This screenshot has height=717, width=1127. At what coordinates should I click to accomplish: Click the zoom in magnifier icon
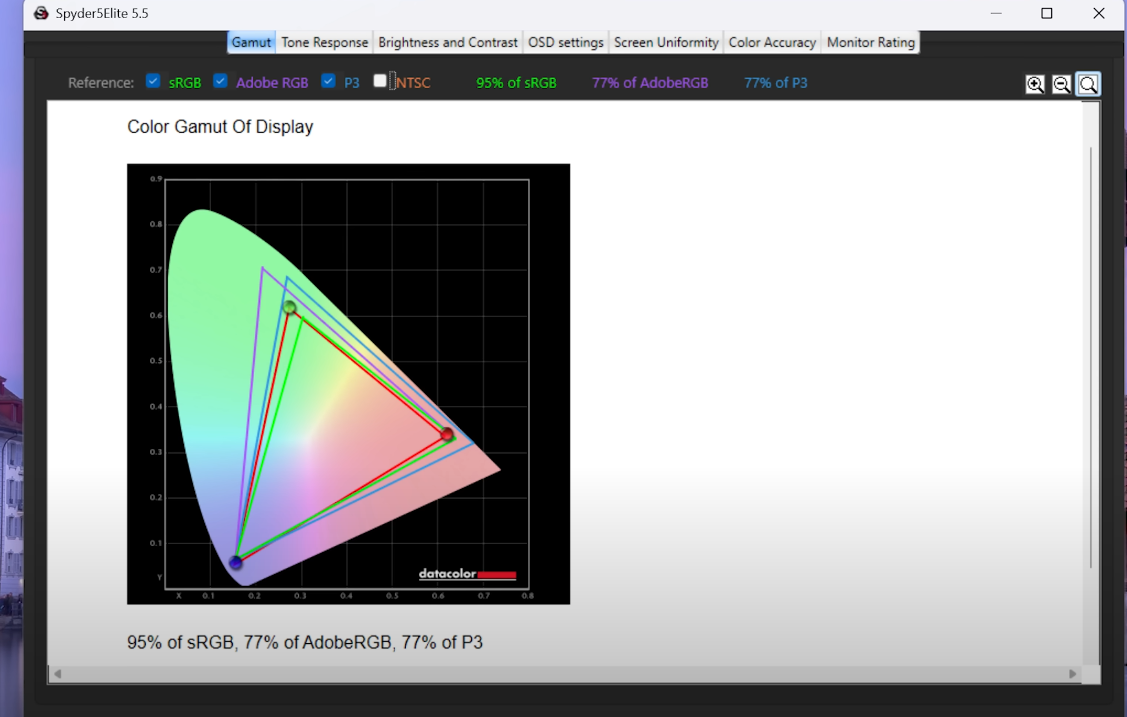(x=1035, y=84)
